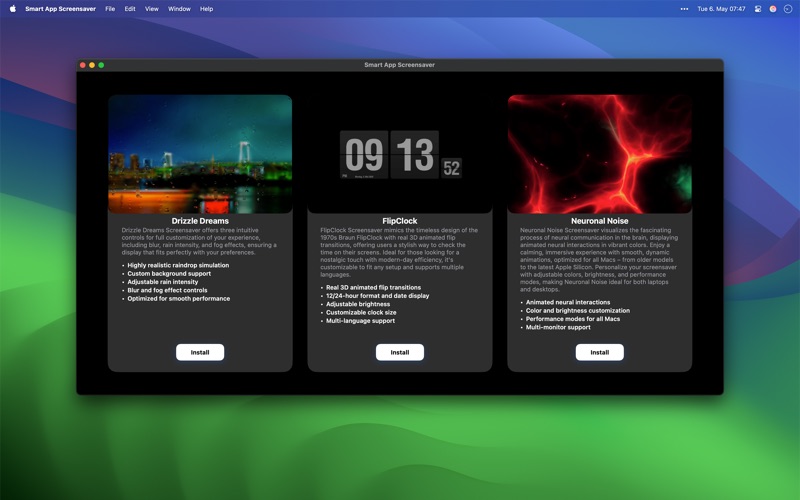The image size is (800, 500).
Task: Open the Apple menu
Action: click(x=13, y=9)
